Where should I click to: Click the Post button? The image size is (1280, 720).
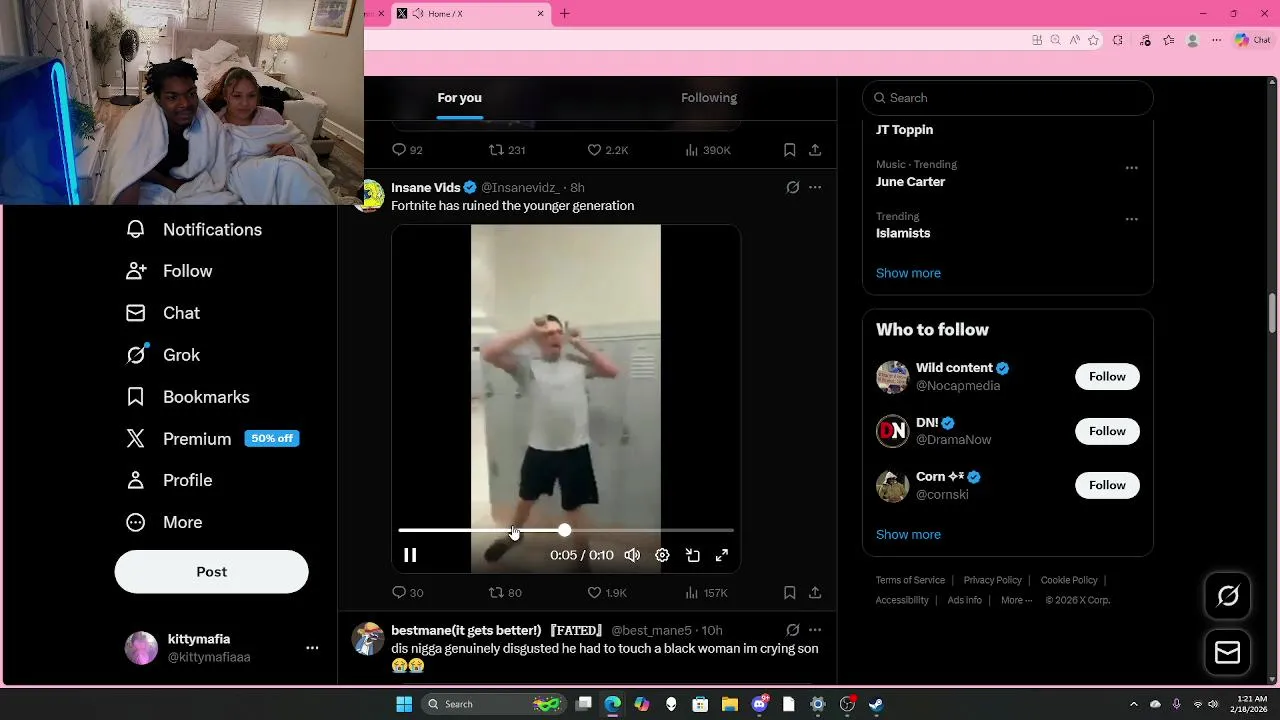coord(211,572)
